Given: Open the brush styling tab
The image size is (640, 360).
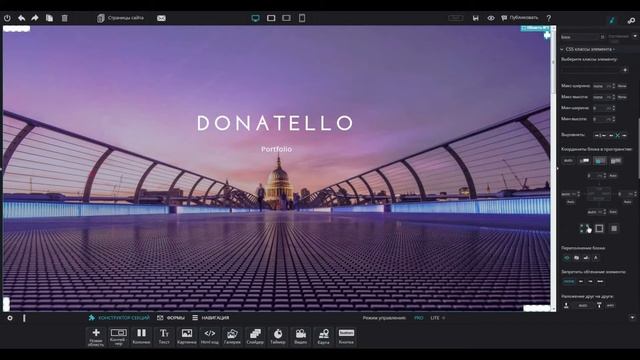Looking at the screenshot, I should tap(611, 20).
